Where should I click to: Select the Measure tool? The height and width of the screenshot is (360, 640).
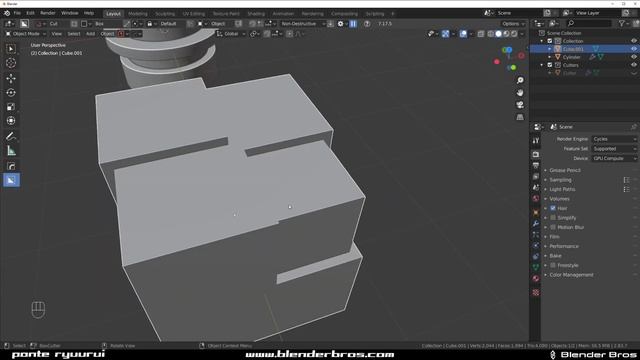[x=11, y=151]
